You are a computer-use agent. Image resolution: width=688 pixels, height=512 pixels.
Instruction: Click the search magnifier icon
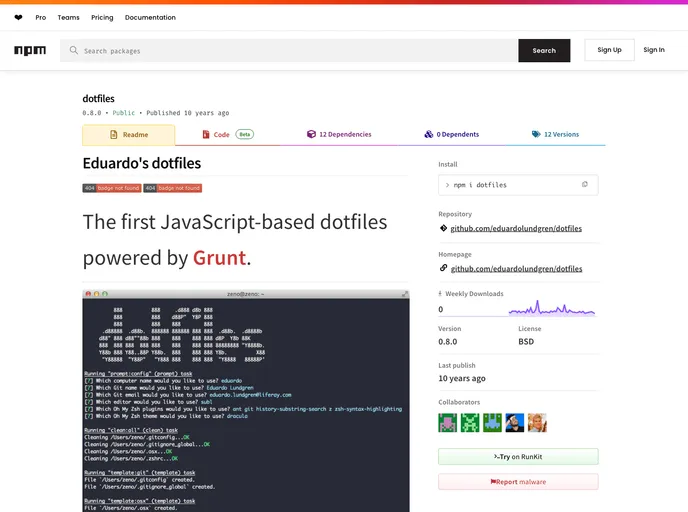coord(74,50)
